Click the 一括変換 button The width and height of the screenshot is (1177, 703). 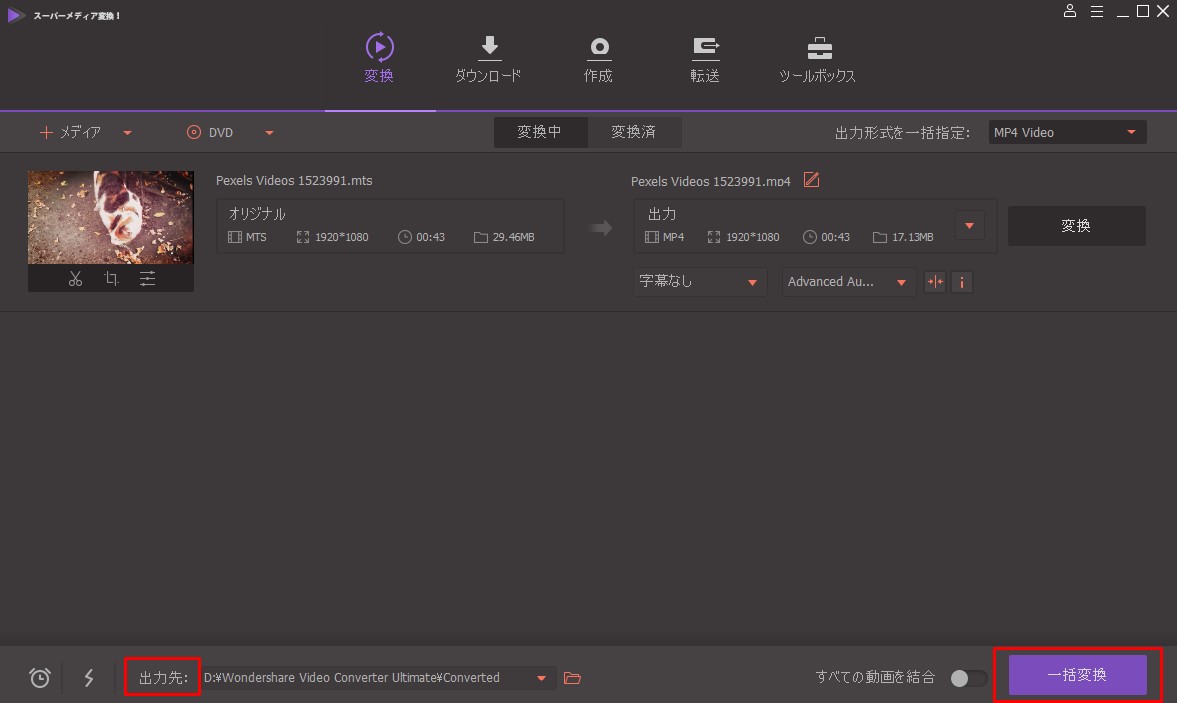click(x=1077, y=675)
